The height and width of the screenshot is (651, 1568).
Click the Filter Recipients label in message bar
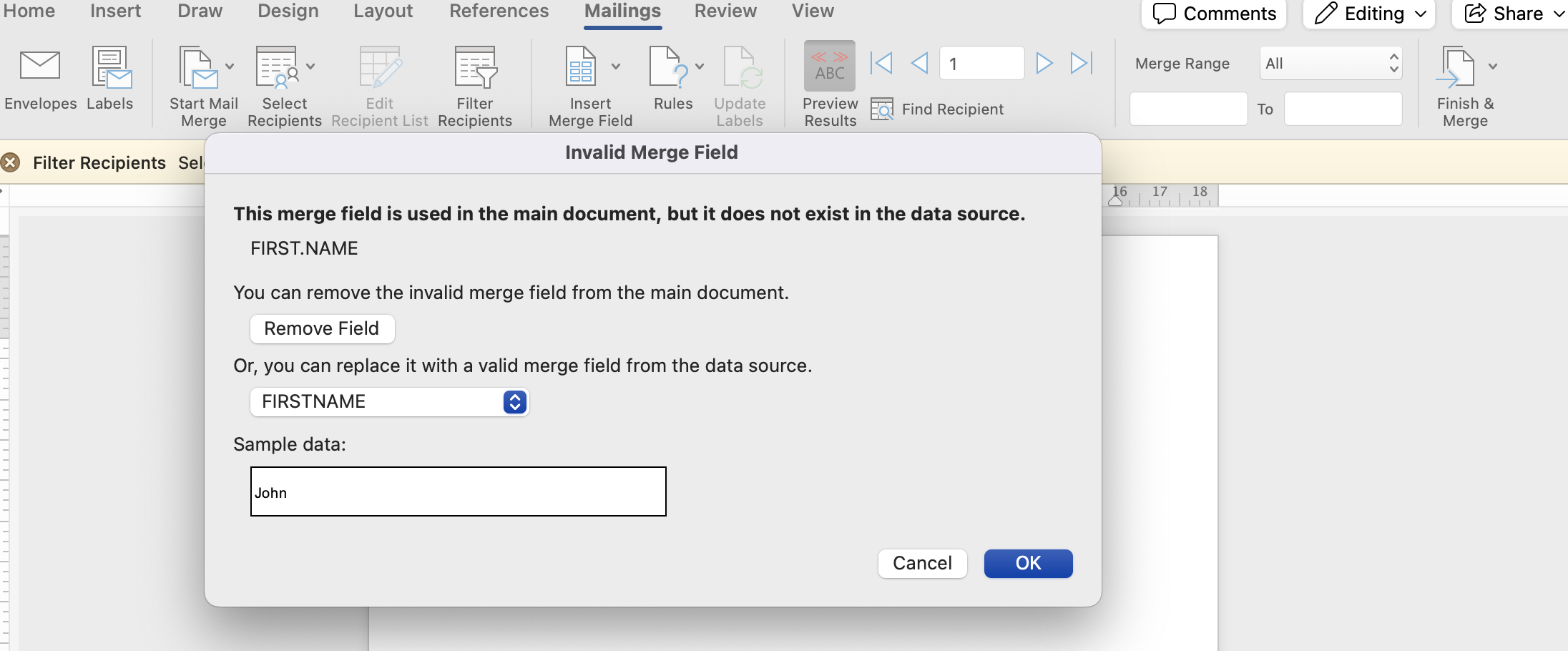[99, 162]
